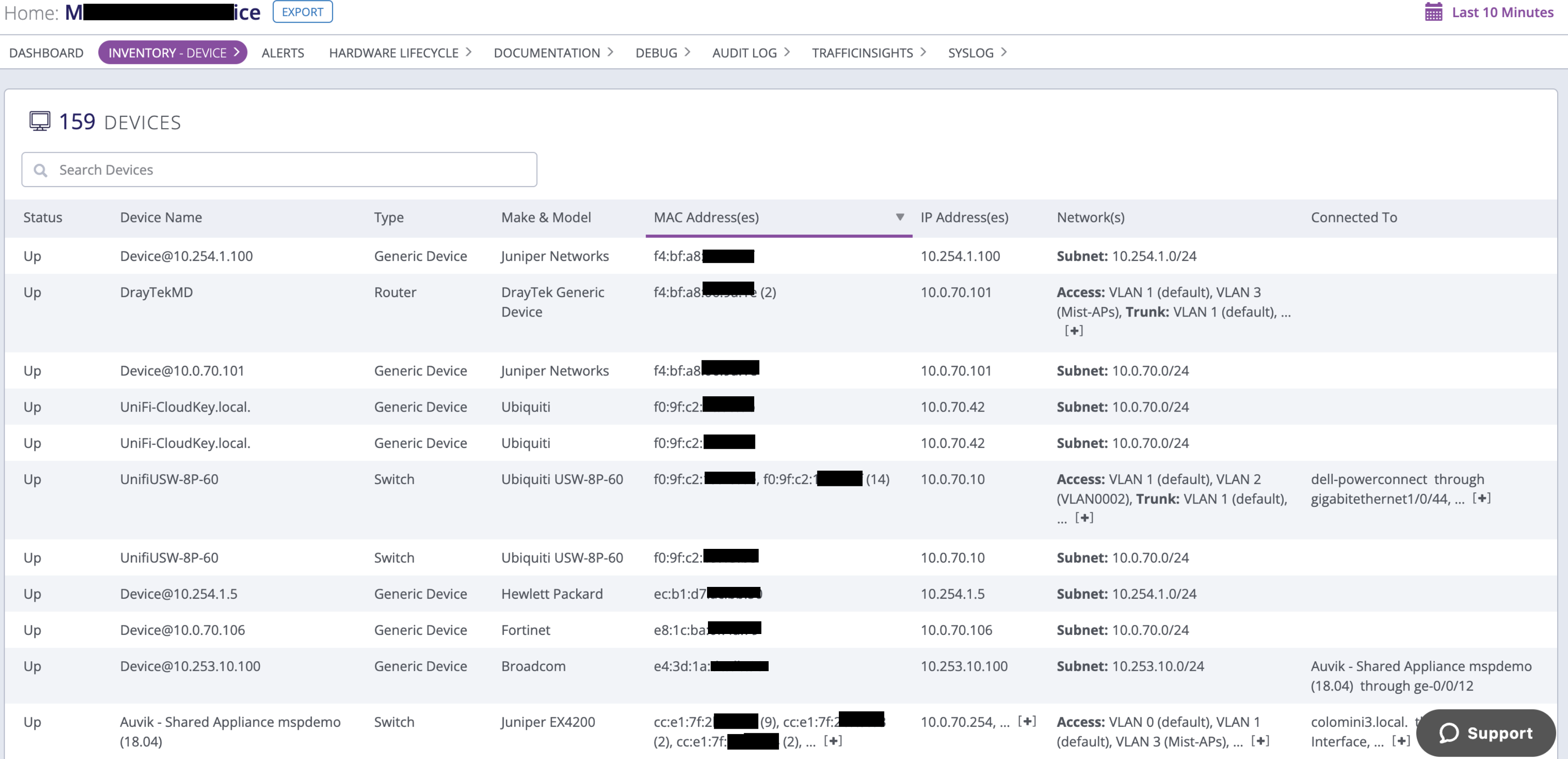Sort by Connected To column header
The width and height of the screenshot is (1568, 759).
(1354, 217)
